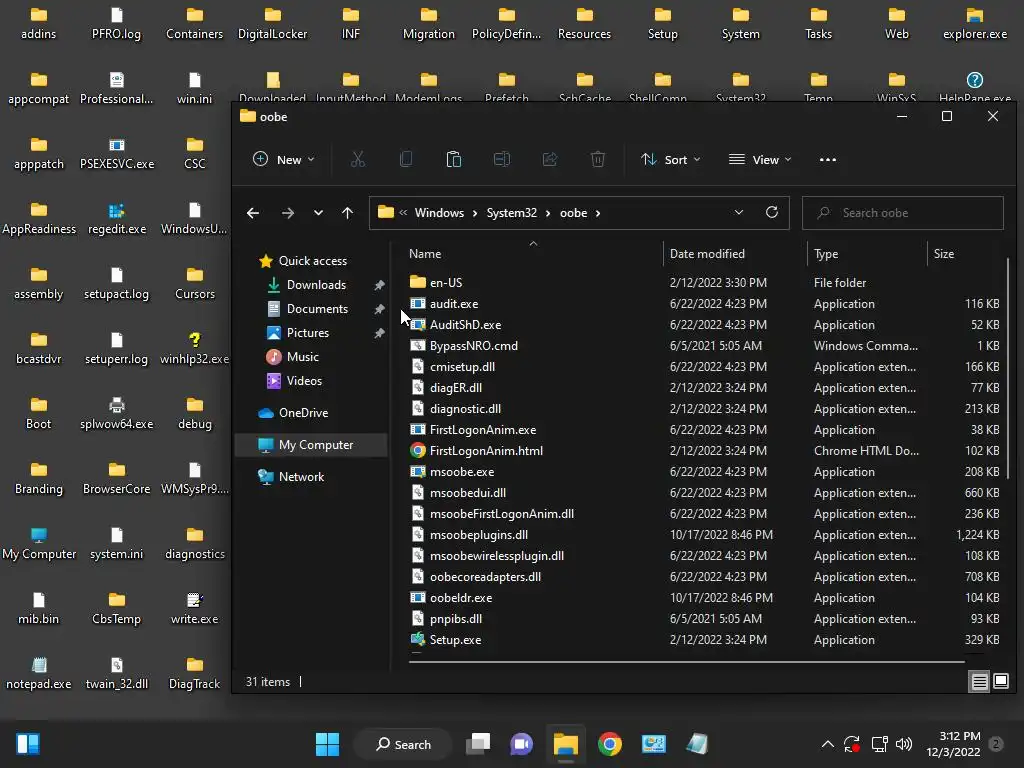Sort by the Name column header
This screenshot has height=768, width=1024.
(533, 253)
